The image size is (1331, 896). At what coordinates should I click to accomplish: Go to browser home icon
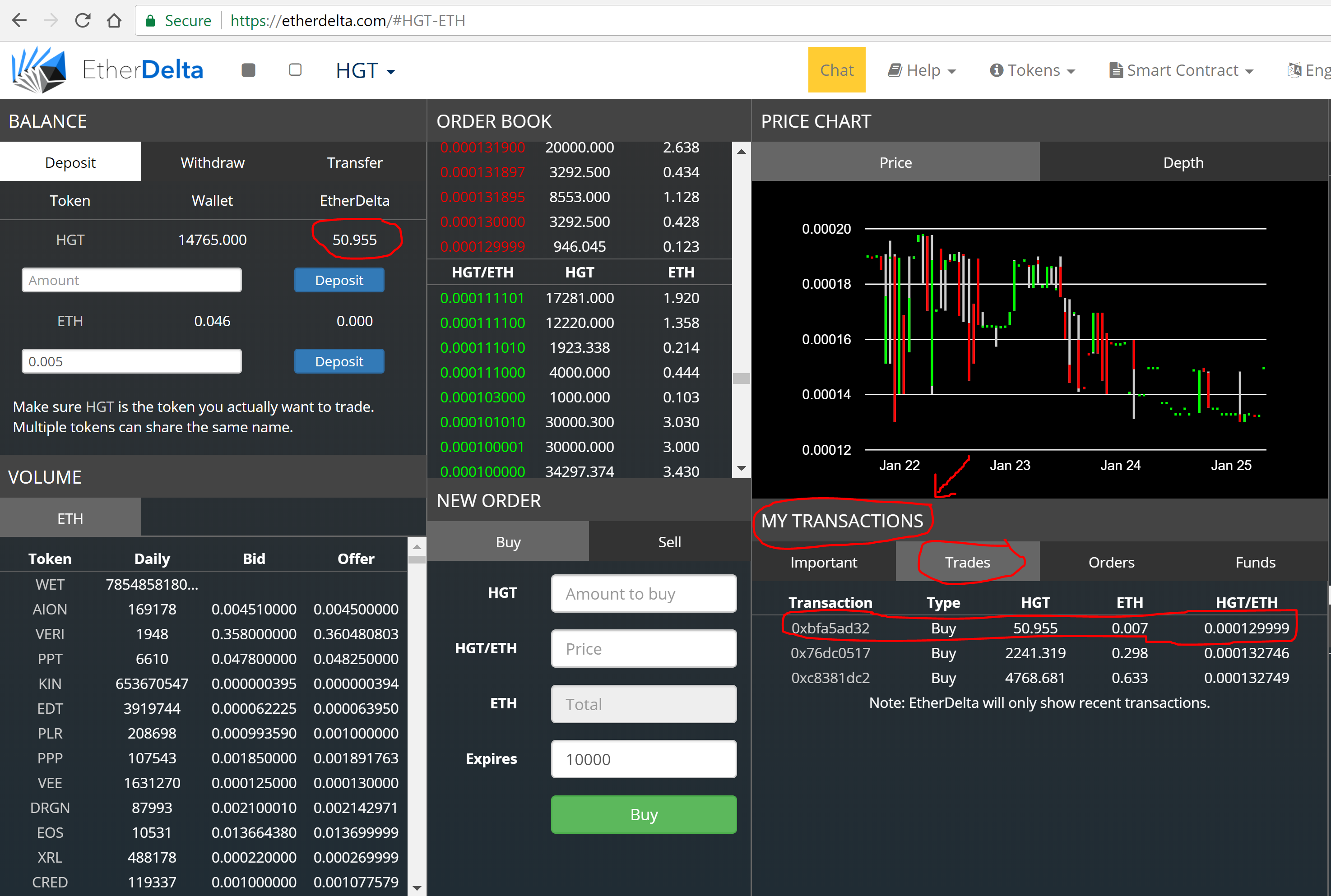pos(114,21)
